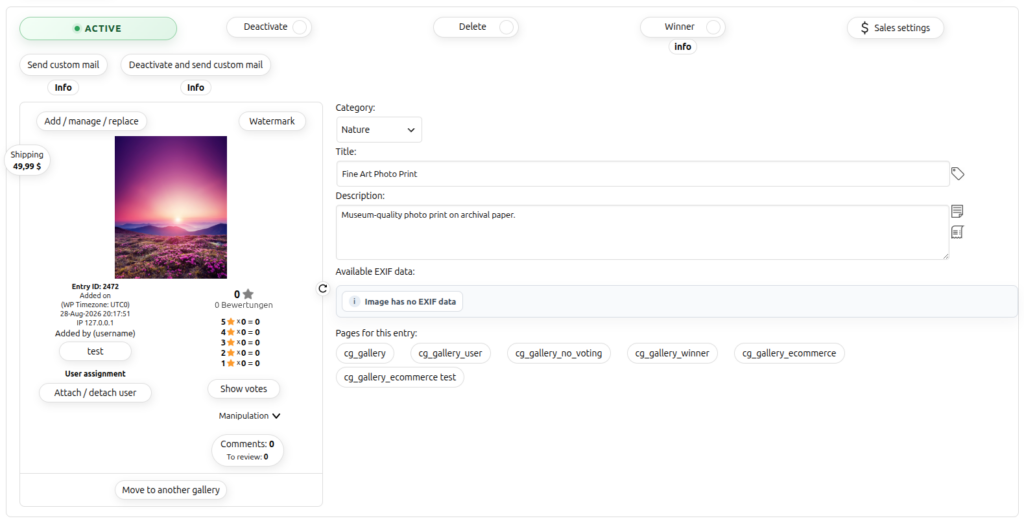The height and width of the screenshot is (523, 1024).
Task: Click the lower scroll icon beside the Description box
Action: (x=957, y=232)
